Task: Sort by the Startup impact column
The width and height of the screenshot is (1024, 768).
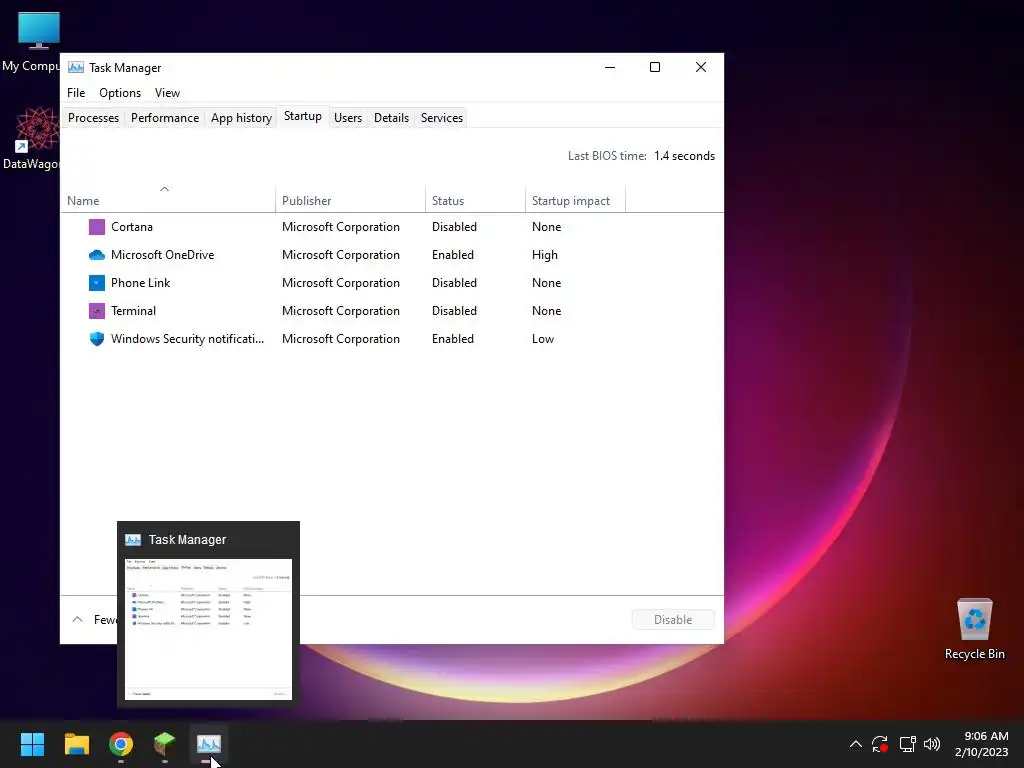Action: (x=575, y=200)
